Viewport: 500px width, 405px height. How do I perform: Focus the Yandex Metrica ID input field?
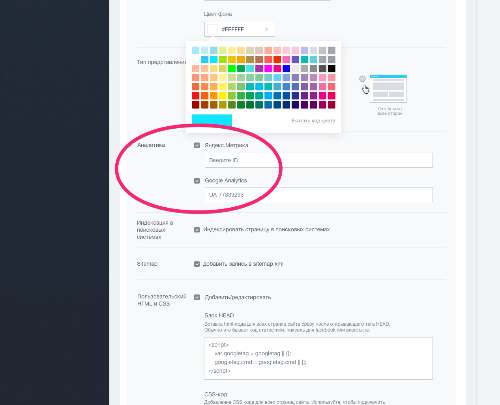click(x=318, y=160)
